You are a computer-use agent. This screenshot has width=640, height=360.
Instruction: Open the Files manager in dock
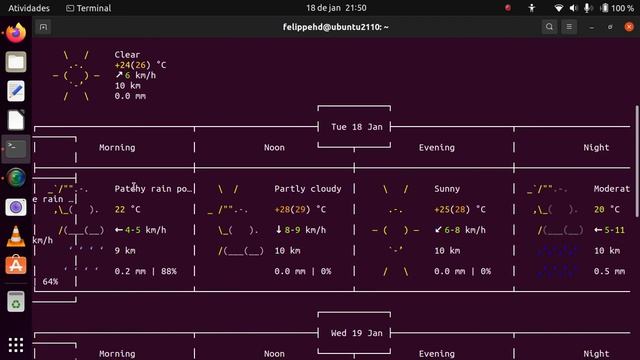pos(16,62)
